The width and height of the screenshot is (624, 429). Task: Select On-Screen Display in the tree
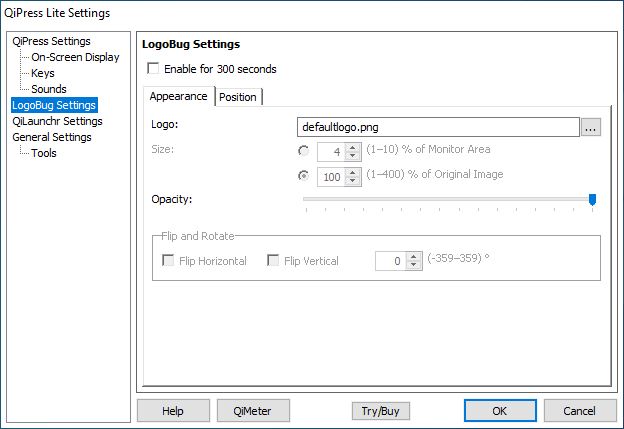75,57
